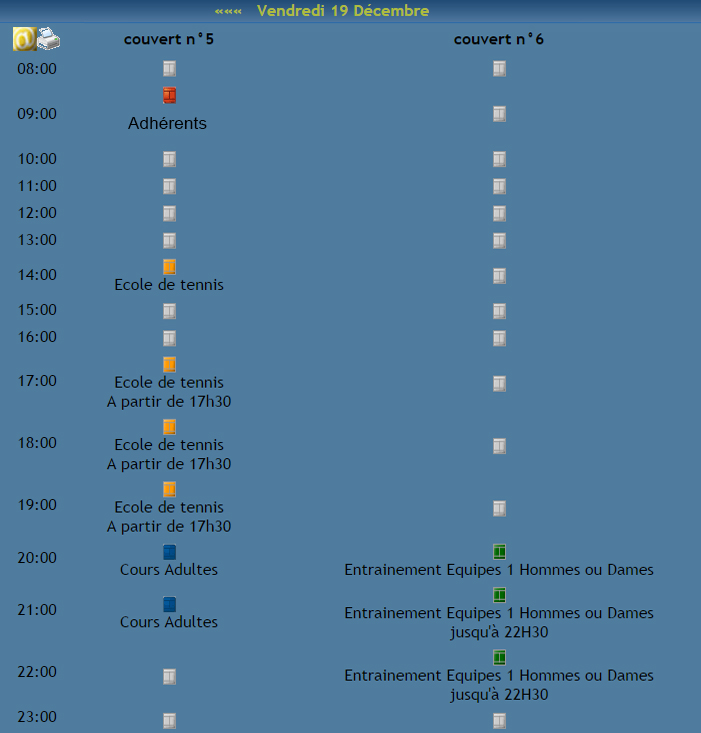The height and width of the screenshot is (733, 701).
Task: Book couvert n°6 free slot at 19:00
Action: pos(500,508)
